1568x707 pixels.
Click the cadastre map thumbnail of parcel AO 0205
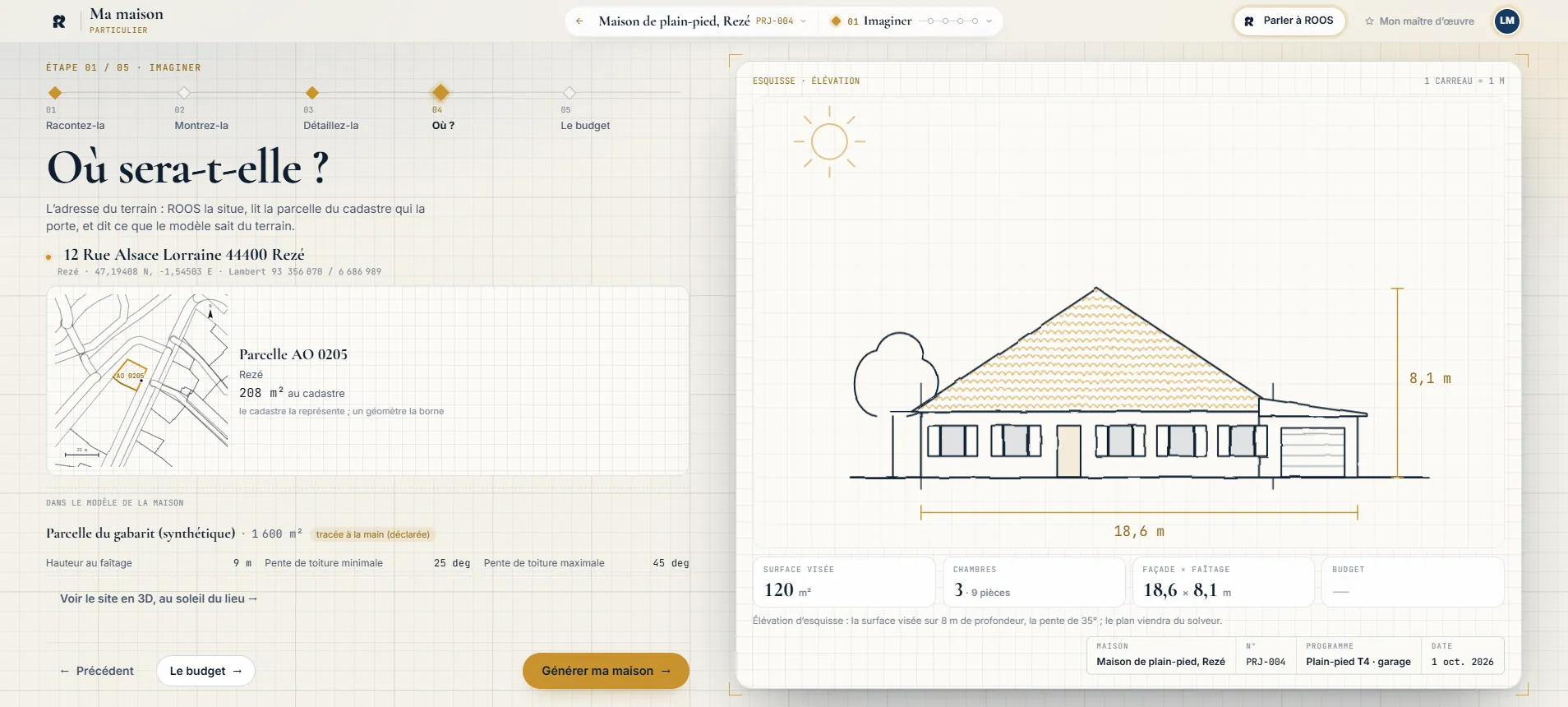(x=141, y=381)
